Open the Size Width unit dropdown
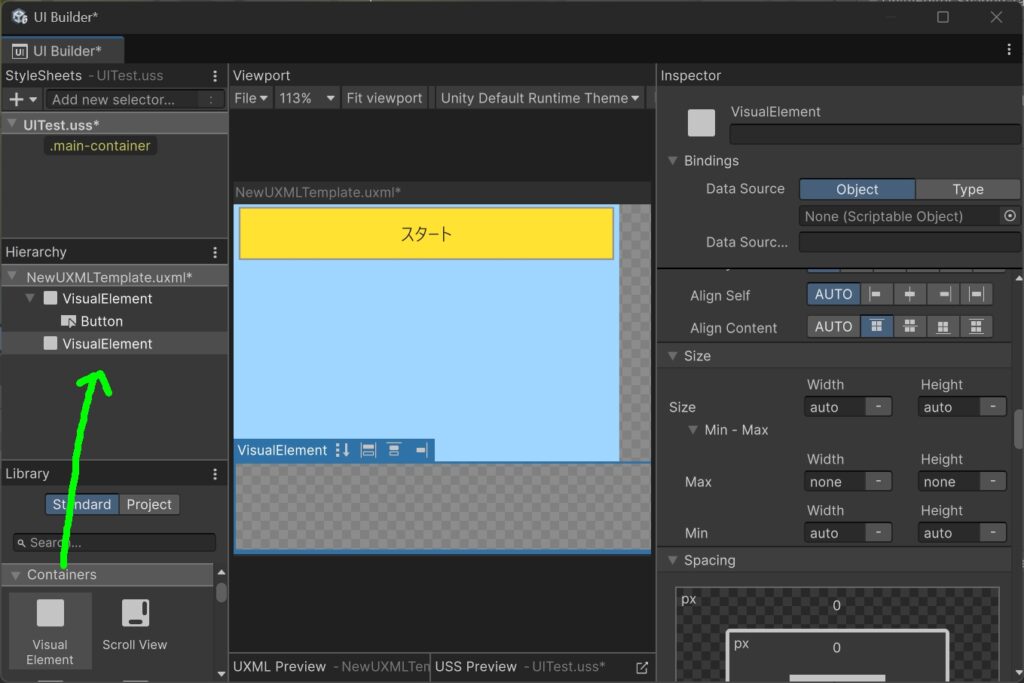 click(878, 407)
